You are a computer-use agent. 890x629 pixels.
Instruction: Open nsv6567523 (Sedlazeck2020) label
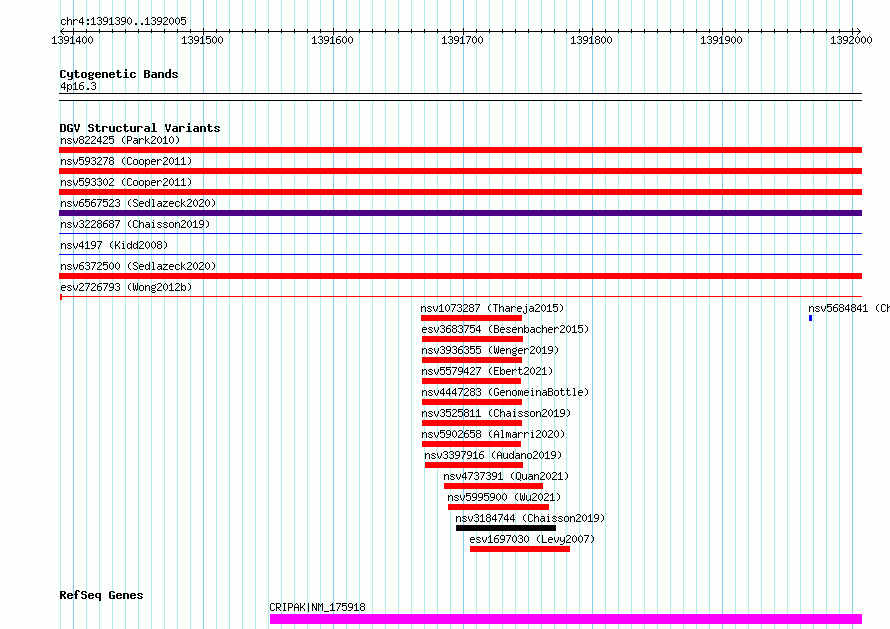tap(138, 203)
